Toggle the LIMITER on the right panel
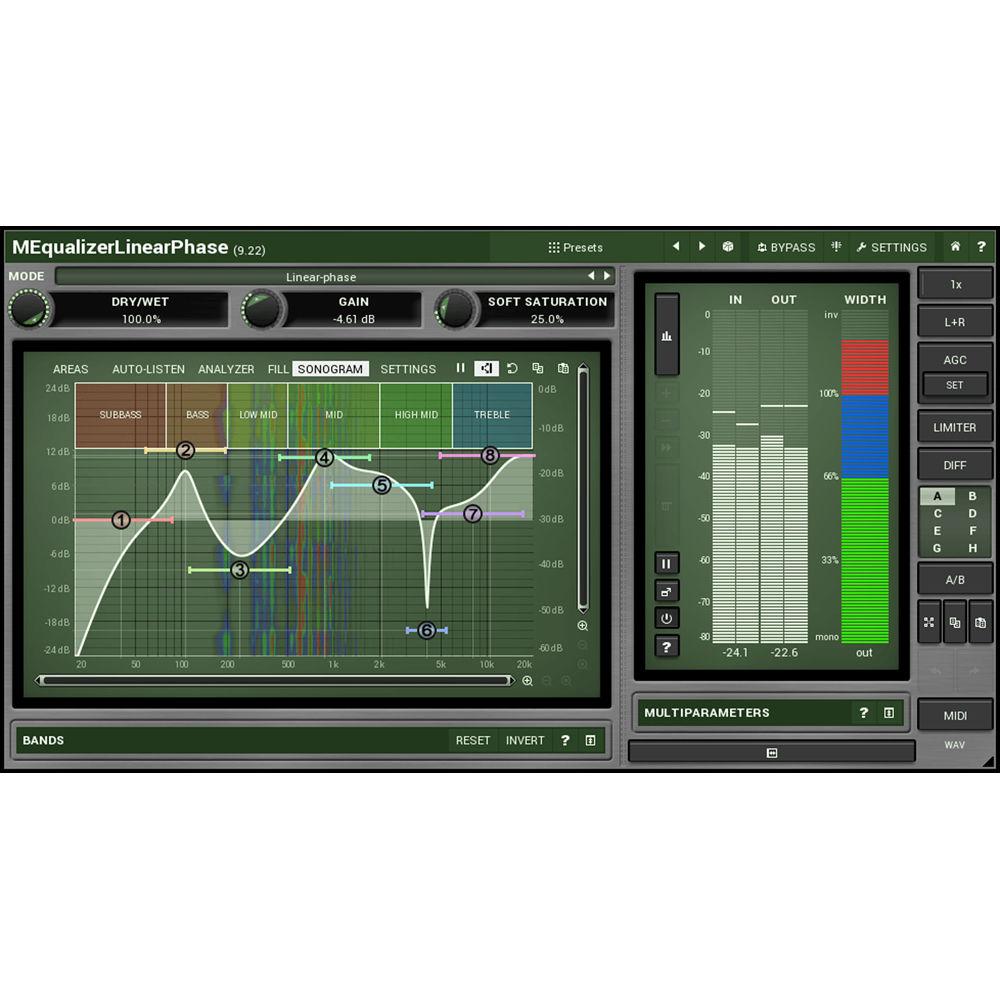Image resolution: width=1000 pixels, height=1000 pixels. pyautogui.click(x=954, y=427)
